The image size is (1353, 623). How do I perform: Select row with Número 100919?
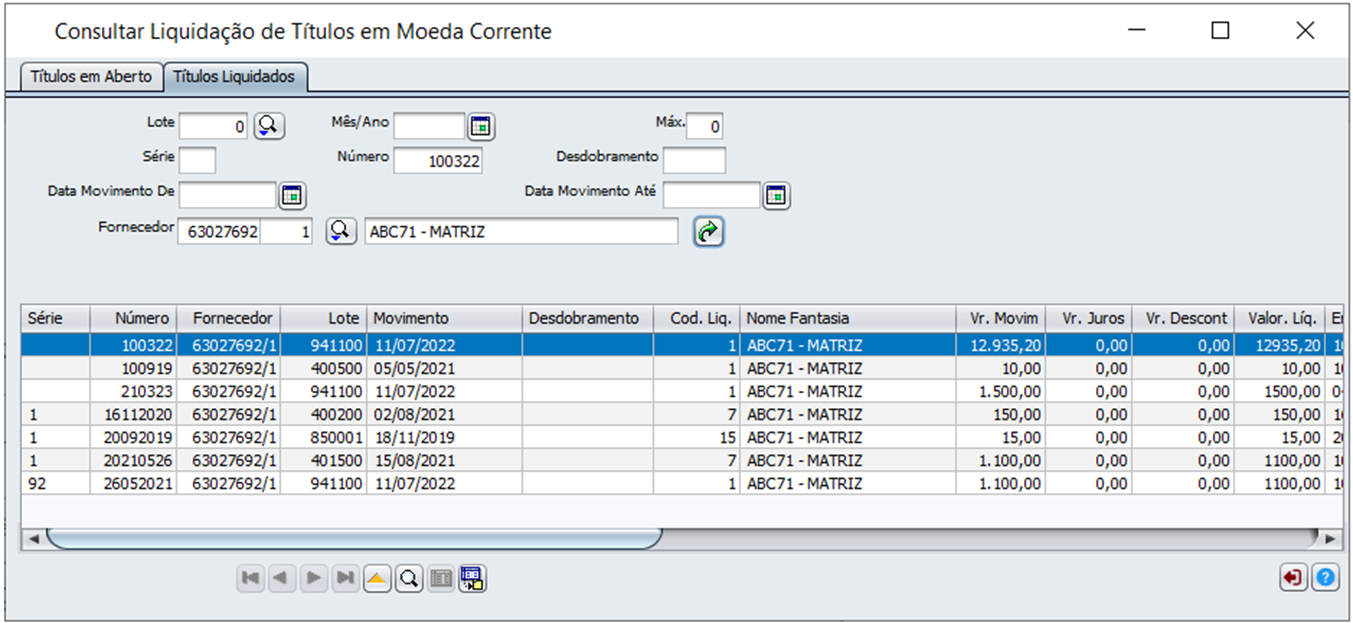pos(682,368)
